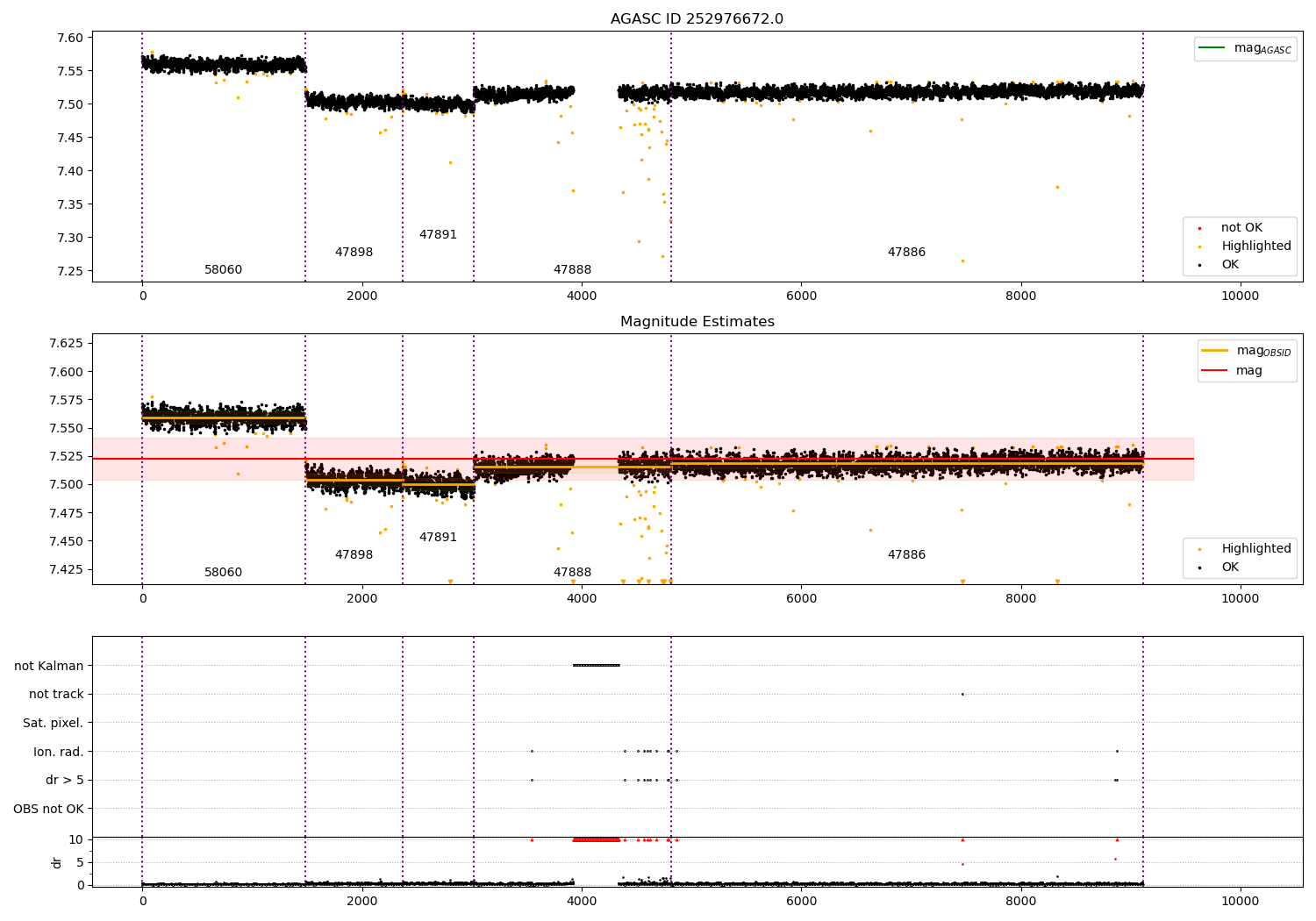Click the horizontal red mag line in the middle plot
Viewport: 1316px width, 921px height.
pos(643,459)
